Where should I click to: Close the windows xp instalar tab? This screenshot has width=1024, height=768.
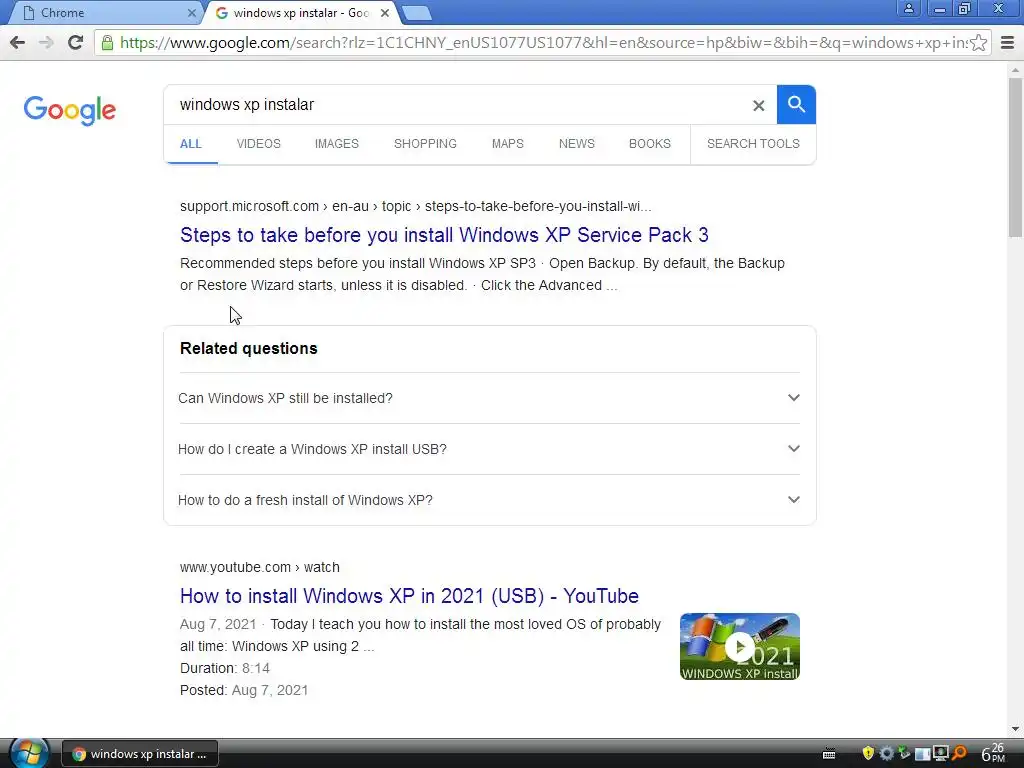385,13
